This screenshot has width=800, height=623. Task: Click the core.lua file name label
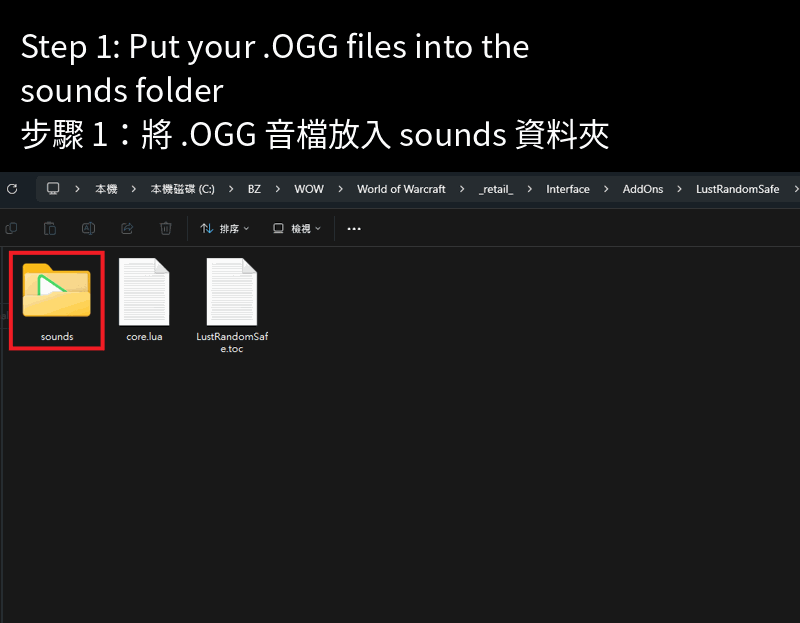144,337
